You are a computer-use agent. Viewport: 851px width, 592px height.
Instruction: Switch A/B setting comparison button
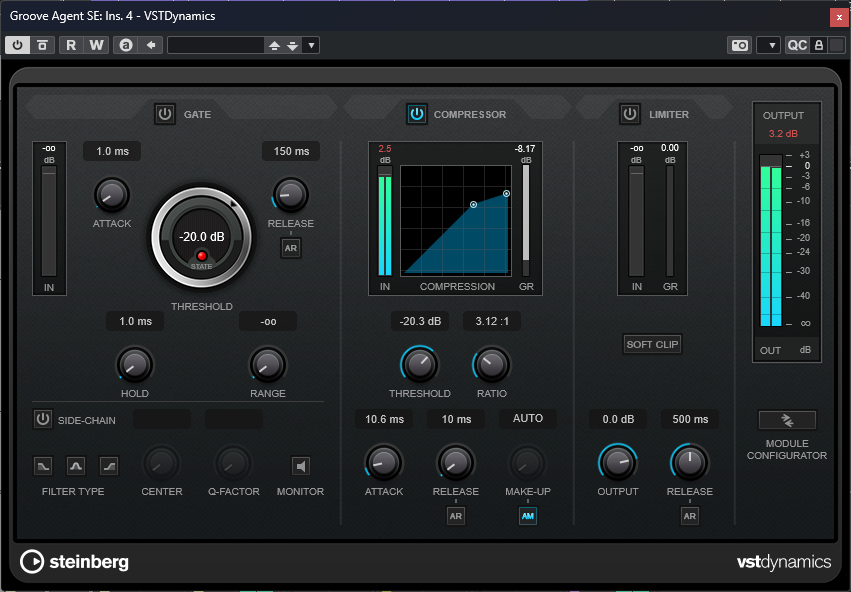pyautogui.click(x=126, y=45)
